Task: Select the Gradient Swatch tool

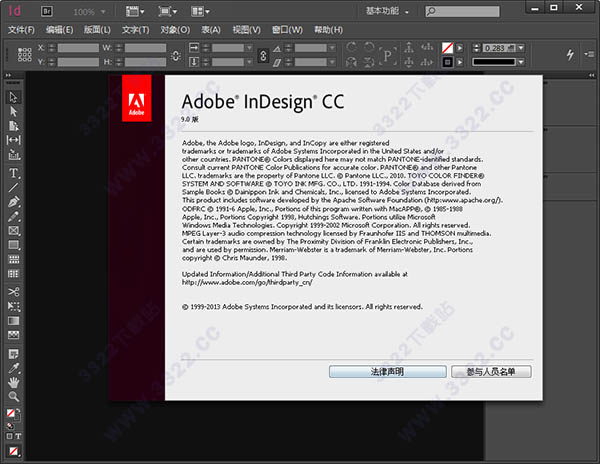Action: (x=13, y=321)
